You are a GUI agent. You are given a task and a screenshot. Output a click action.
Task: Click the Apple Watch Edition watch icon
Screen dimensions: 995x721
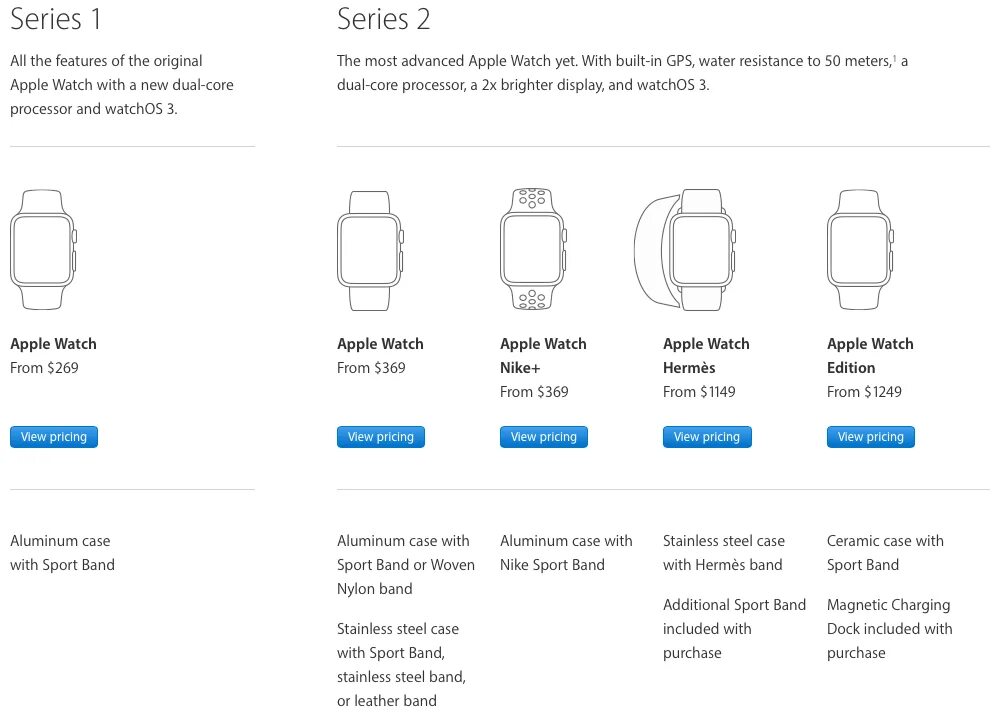(860, 248)
